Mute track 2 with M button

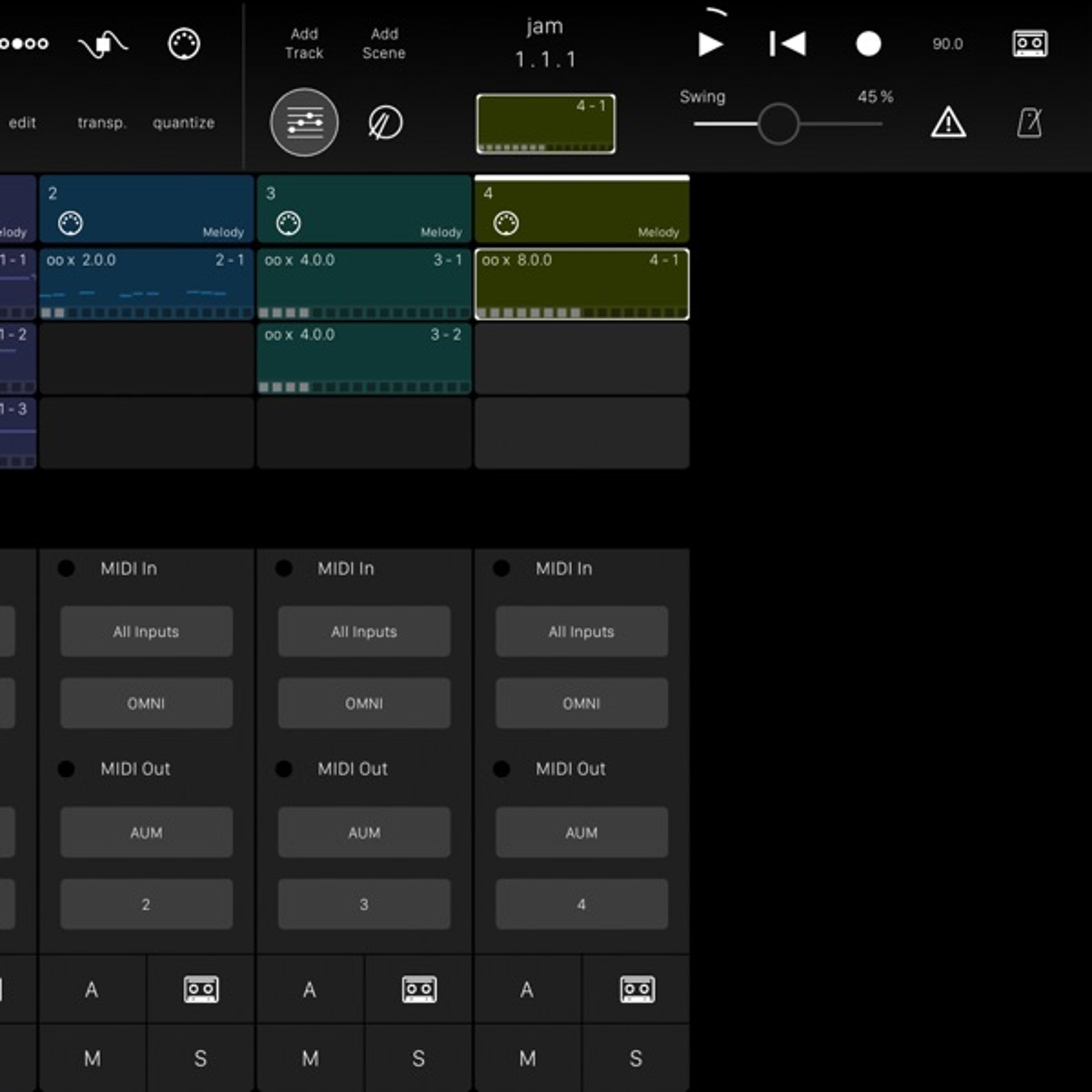[92, 1058]
